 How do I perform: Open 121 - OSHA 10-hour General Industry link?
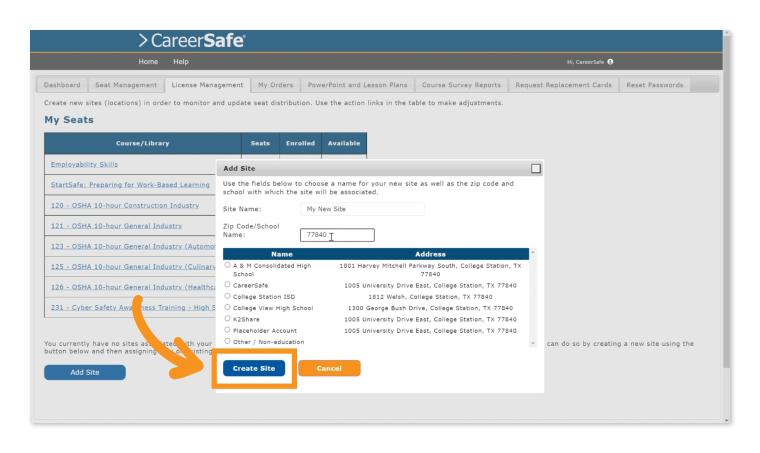coord(116,226)
